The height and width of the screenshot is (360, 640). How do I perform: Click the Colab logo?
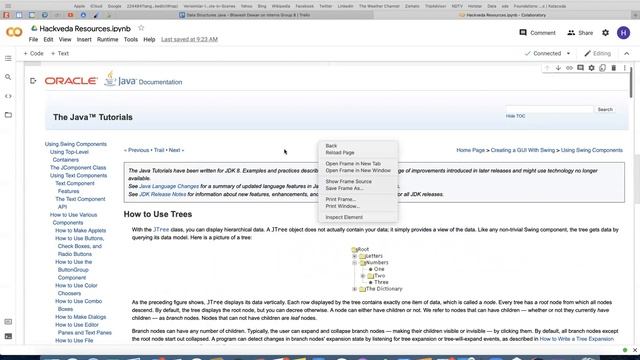pos(14,32)
